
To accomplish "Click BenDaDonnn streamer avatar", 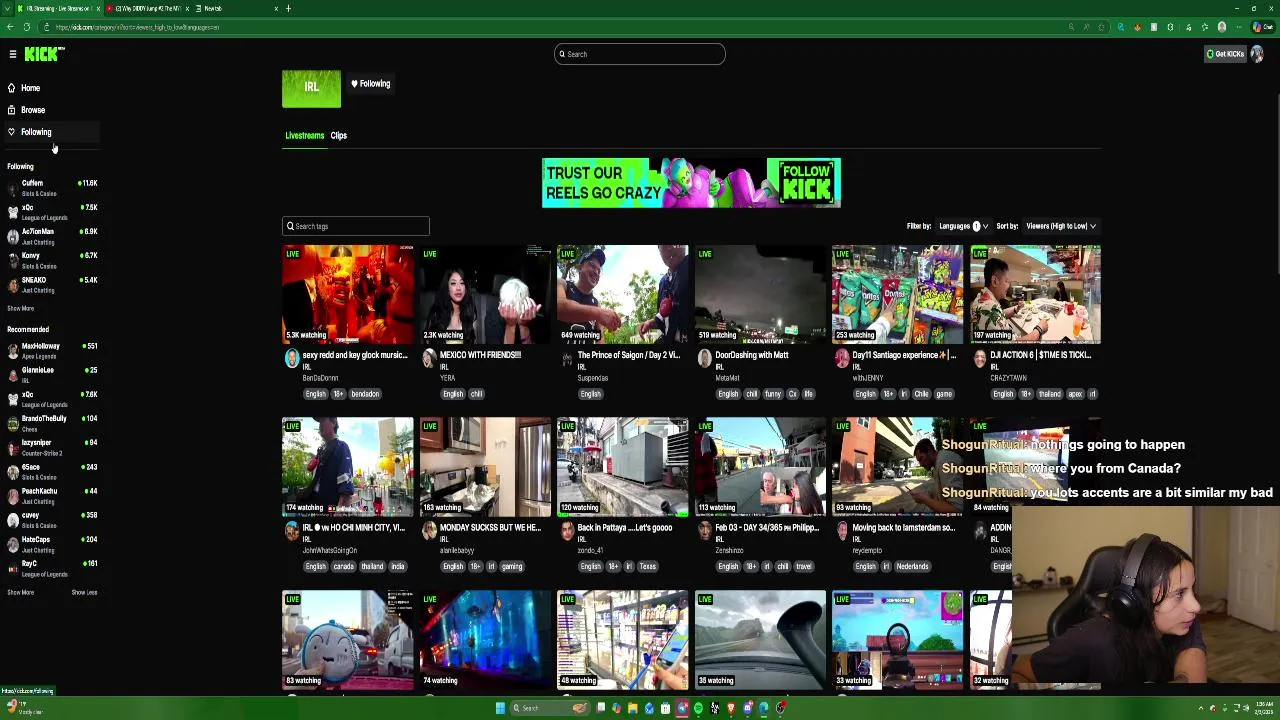I will (291, 359).
